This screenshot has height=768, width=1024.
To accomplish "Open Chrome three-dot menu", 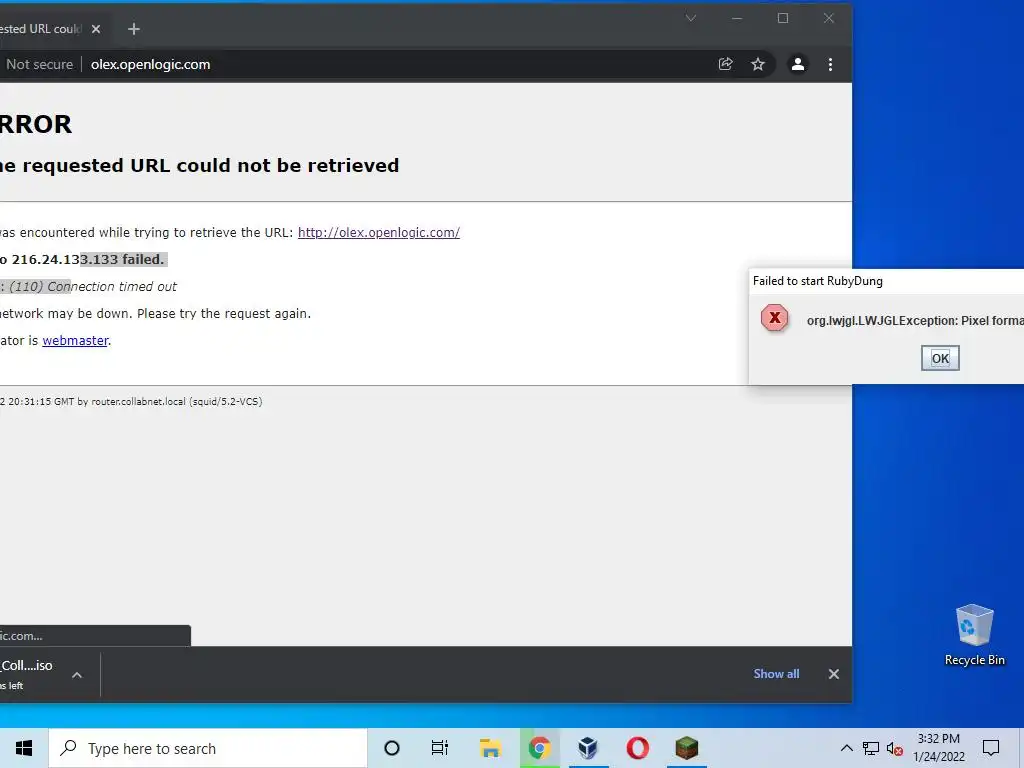I will tap(830, 64).
